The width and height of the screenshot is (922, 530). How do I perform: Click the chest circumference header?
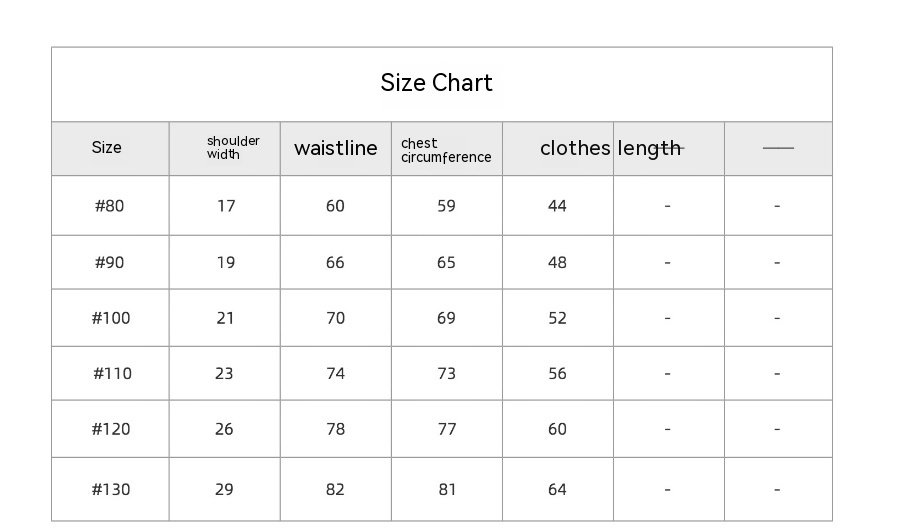tap(446, 150)
